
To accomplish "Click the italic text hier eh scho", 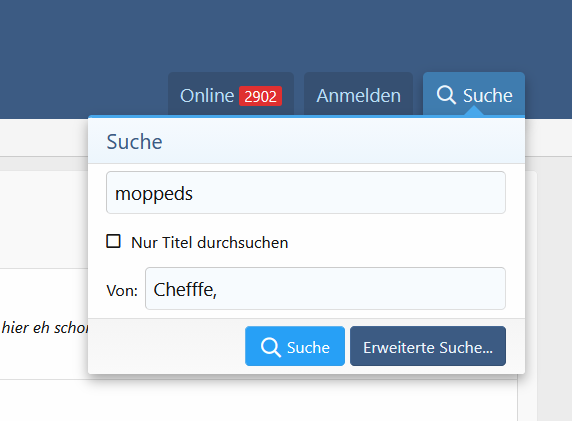I will pyautogui.click(x=45, y=328).
